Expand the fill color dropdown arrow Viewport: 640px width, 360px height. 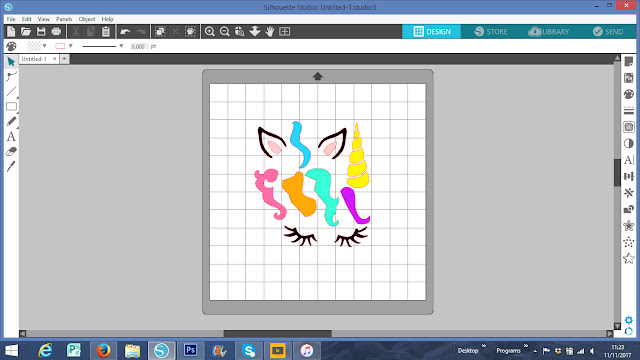(x=44, y=46)
